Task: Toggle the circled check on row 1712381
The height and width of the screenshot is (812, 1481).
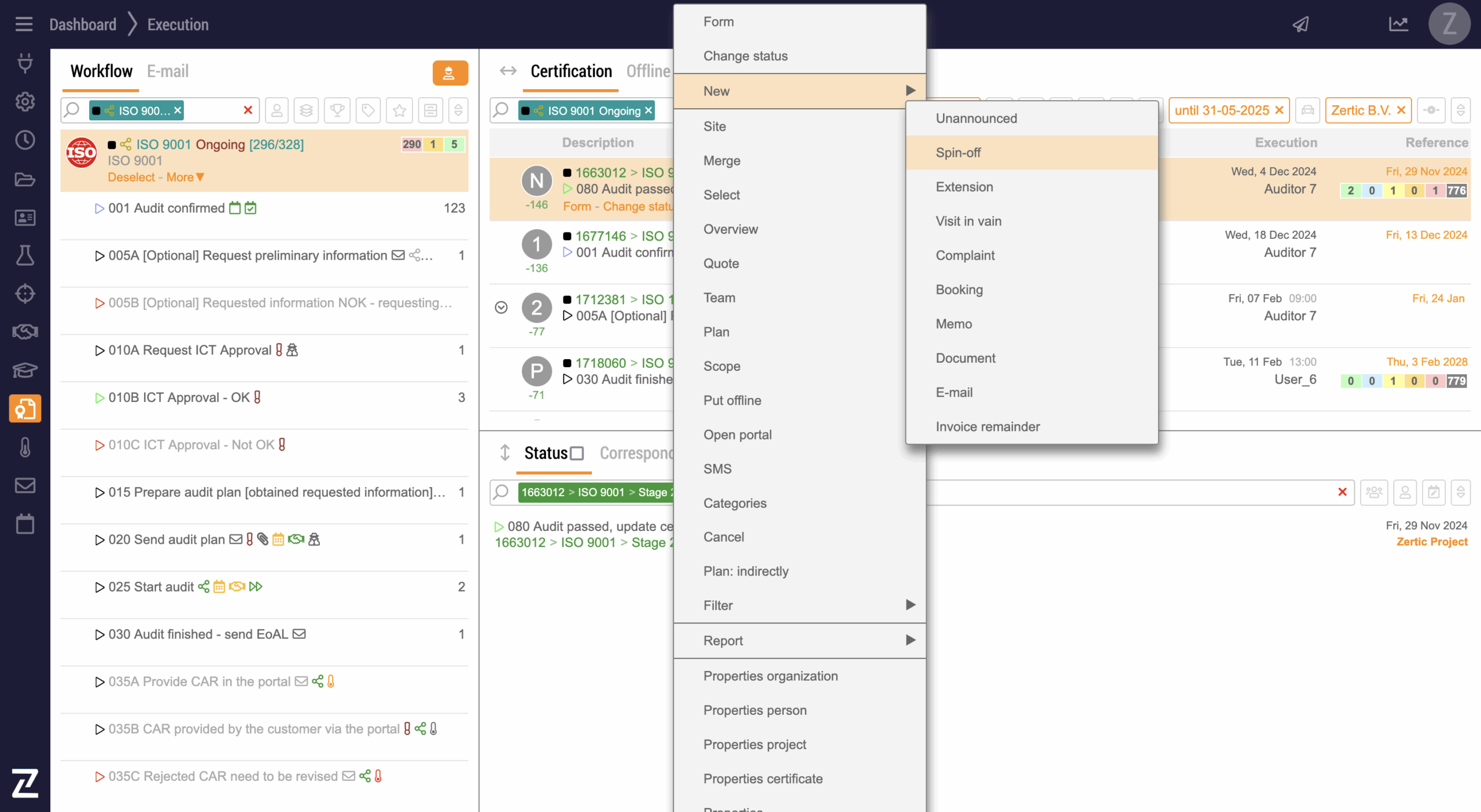Action: 502,308
